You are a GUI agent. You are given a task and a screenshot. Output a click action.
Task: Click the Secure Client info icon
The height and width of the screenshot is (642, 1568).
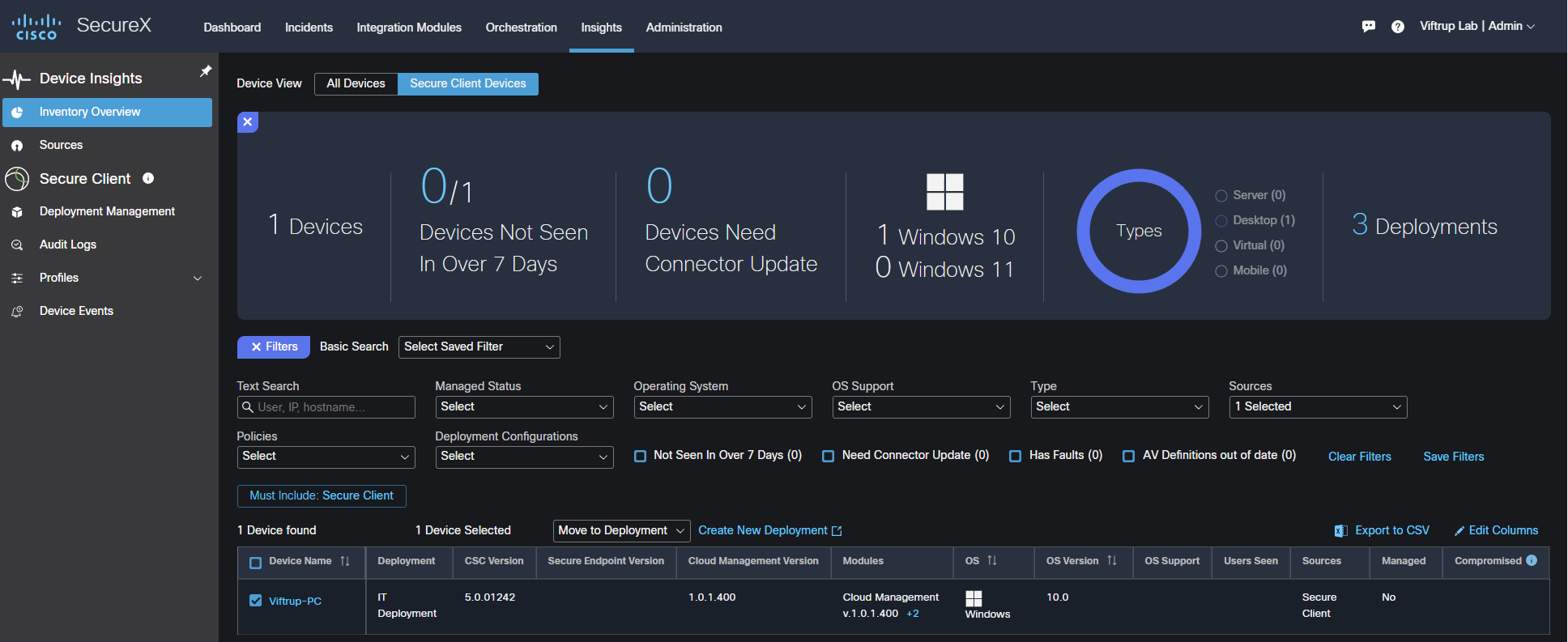point(148,178)
